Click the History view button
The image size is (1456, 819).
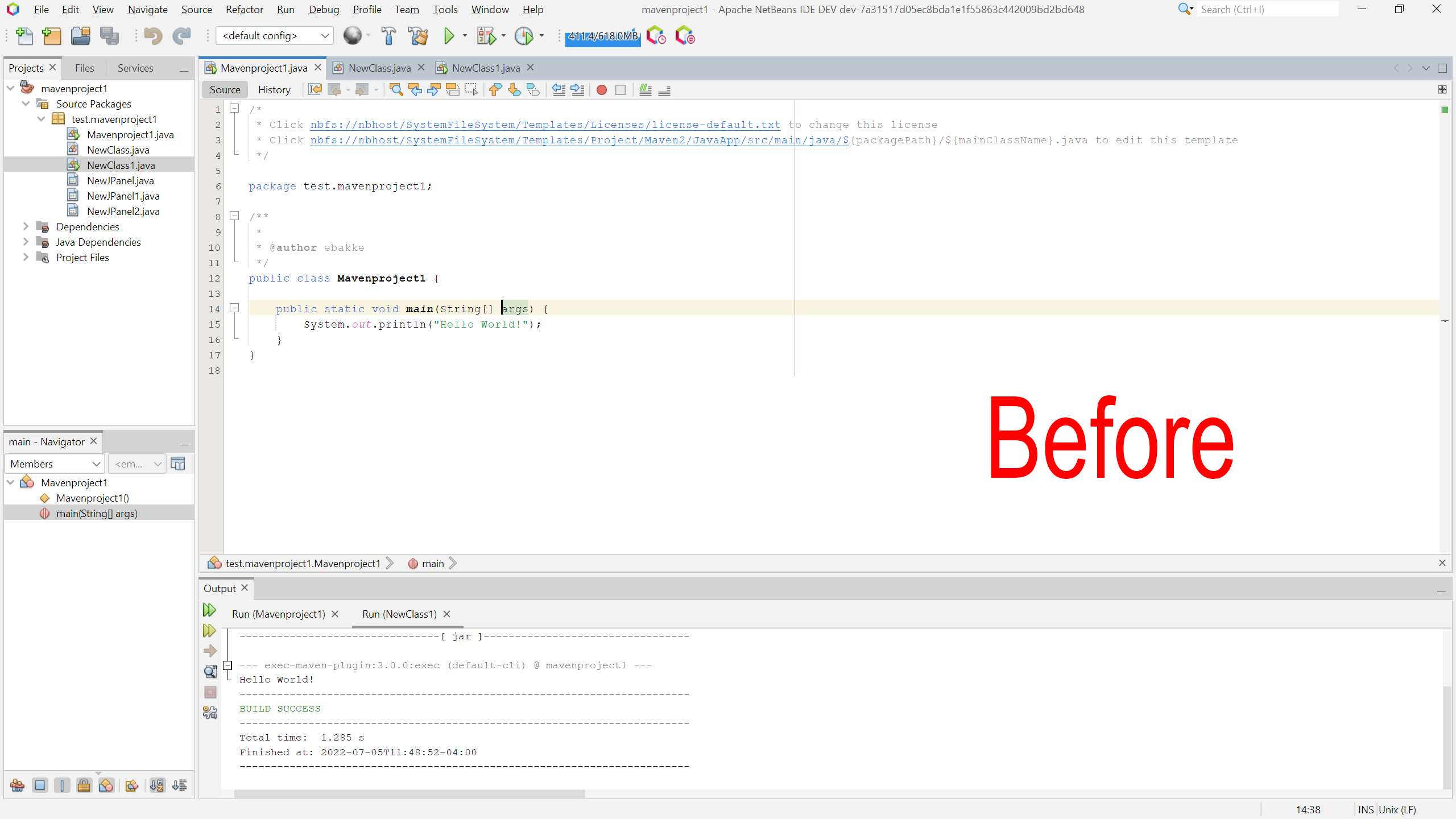274,90
